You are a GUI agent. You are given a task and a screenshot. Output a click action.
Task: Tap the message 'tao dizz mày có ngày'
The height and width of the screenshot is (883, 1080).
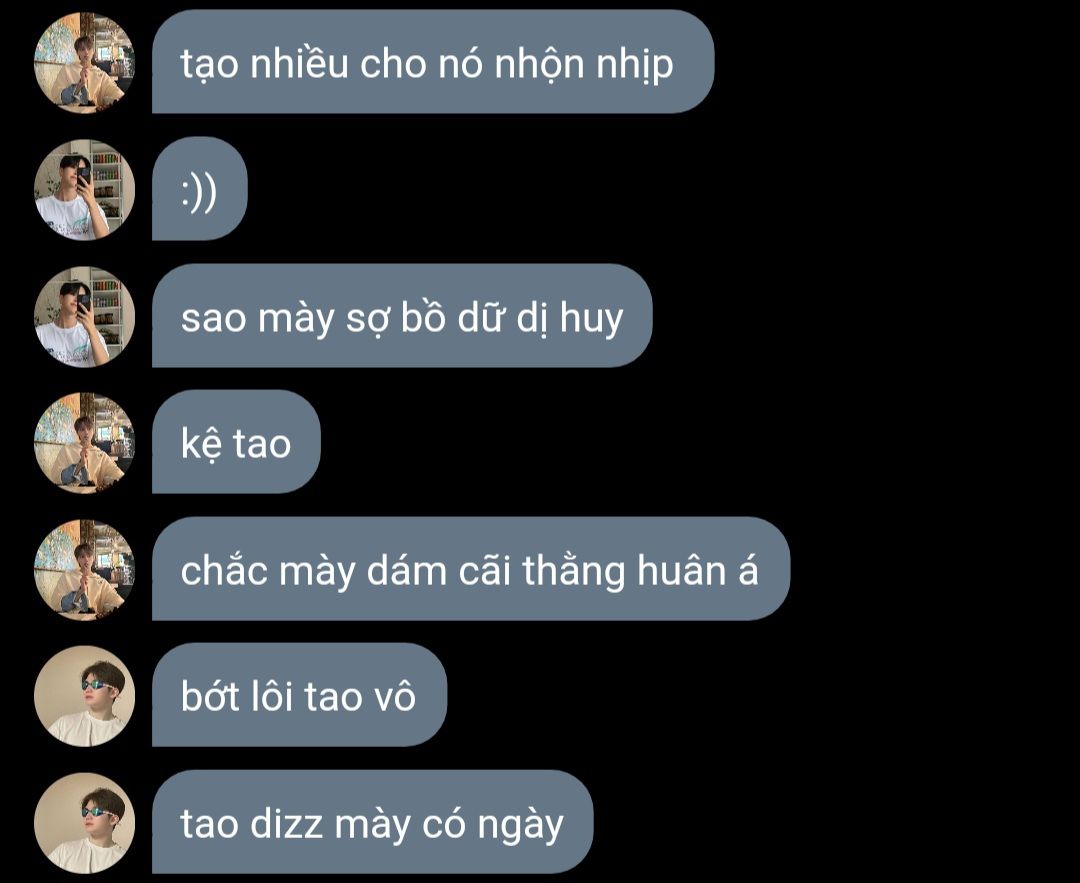pos(372,822)
